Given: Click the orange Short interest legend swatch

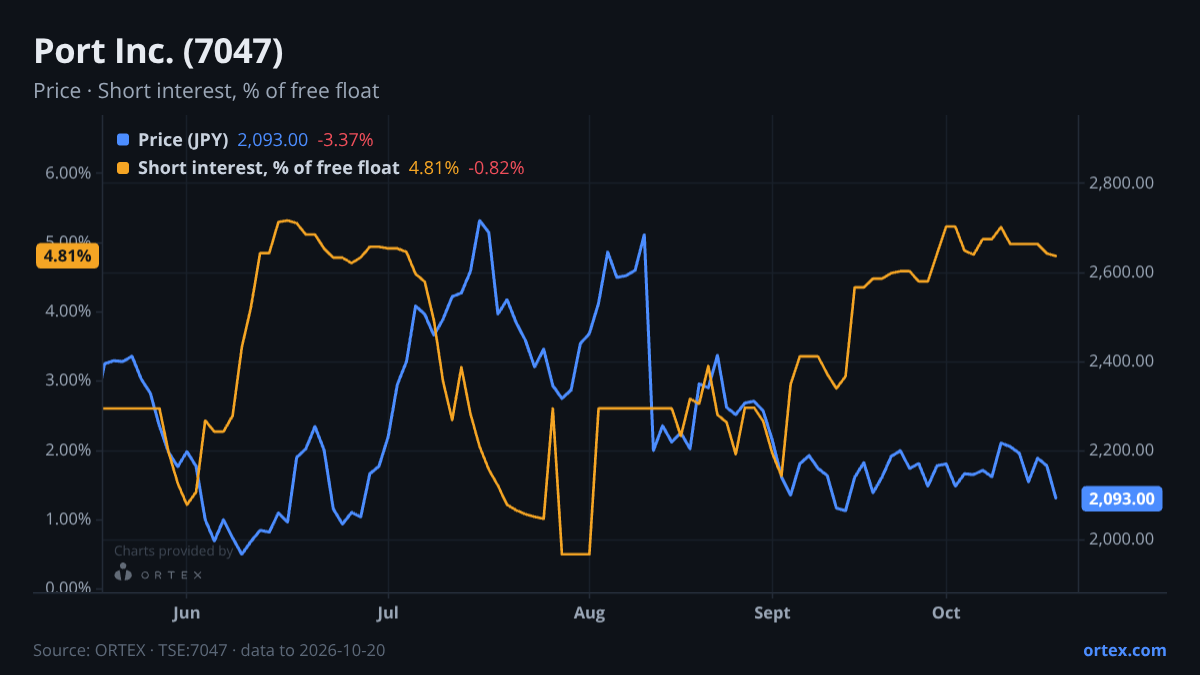Looking at the screenshot, I should click(123, 168).
